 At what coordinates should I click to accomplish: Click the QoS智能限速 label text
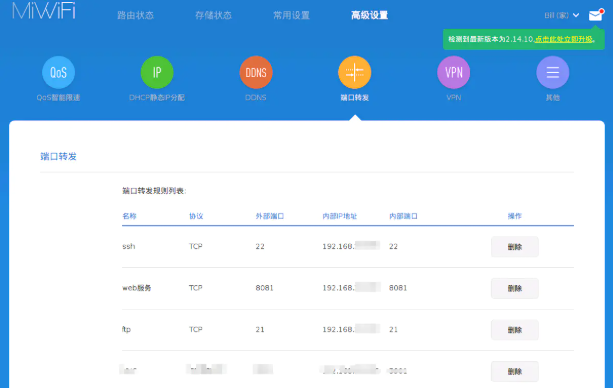click(58, 97)
